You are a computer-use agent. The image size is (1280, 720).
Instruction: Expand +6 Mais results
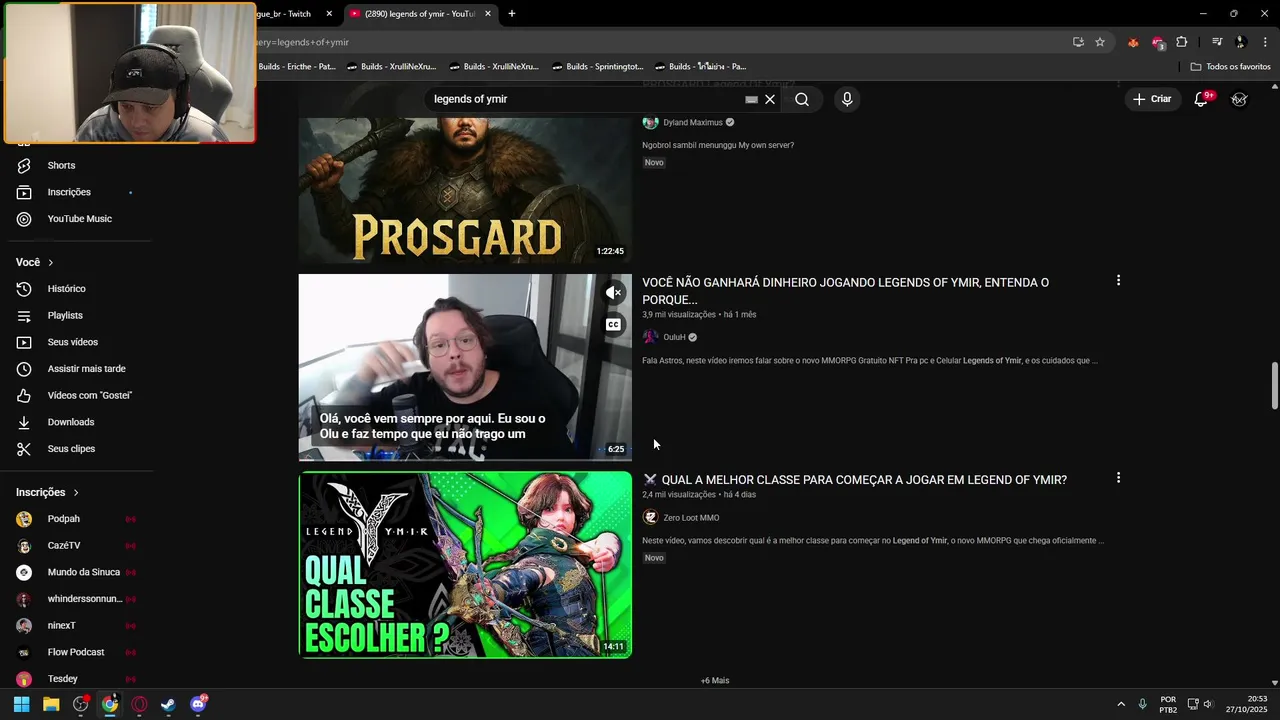click(x=715, y=681)
